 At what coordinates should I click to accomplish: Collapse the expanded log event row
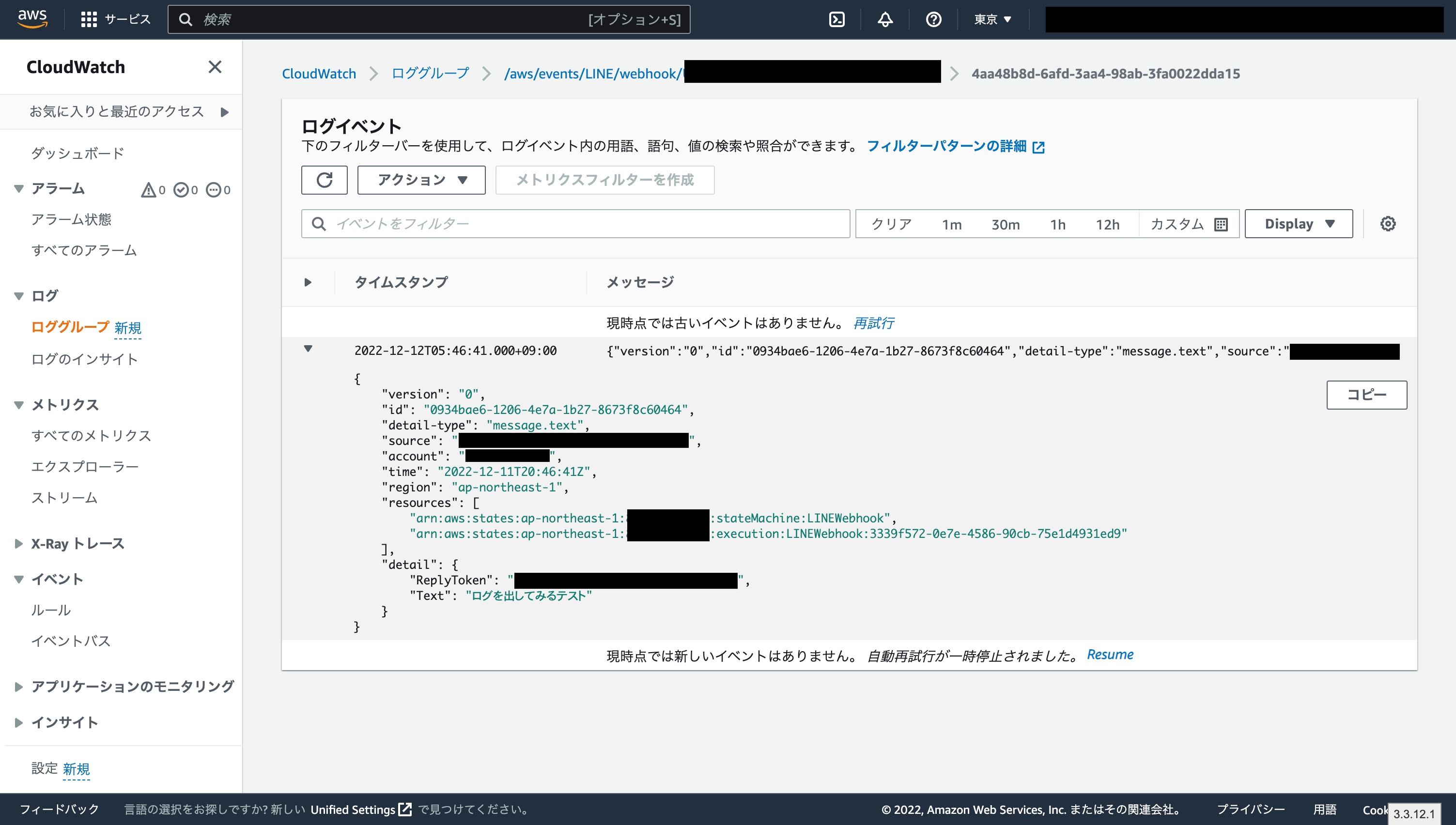(308, 349)
